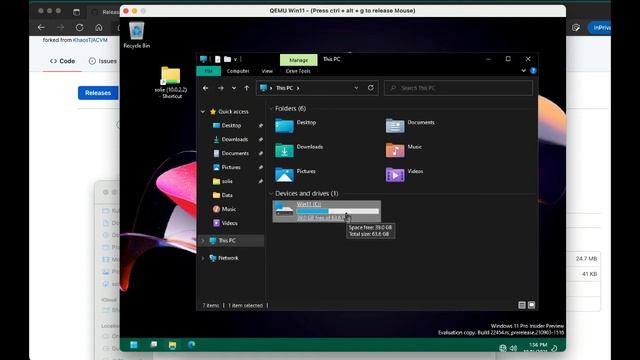Open Microsoft Edge from the taskbar

(x=191, y=345)
